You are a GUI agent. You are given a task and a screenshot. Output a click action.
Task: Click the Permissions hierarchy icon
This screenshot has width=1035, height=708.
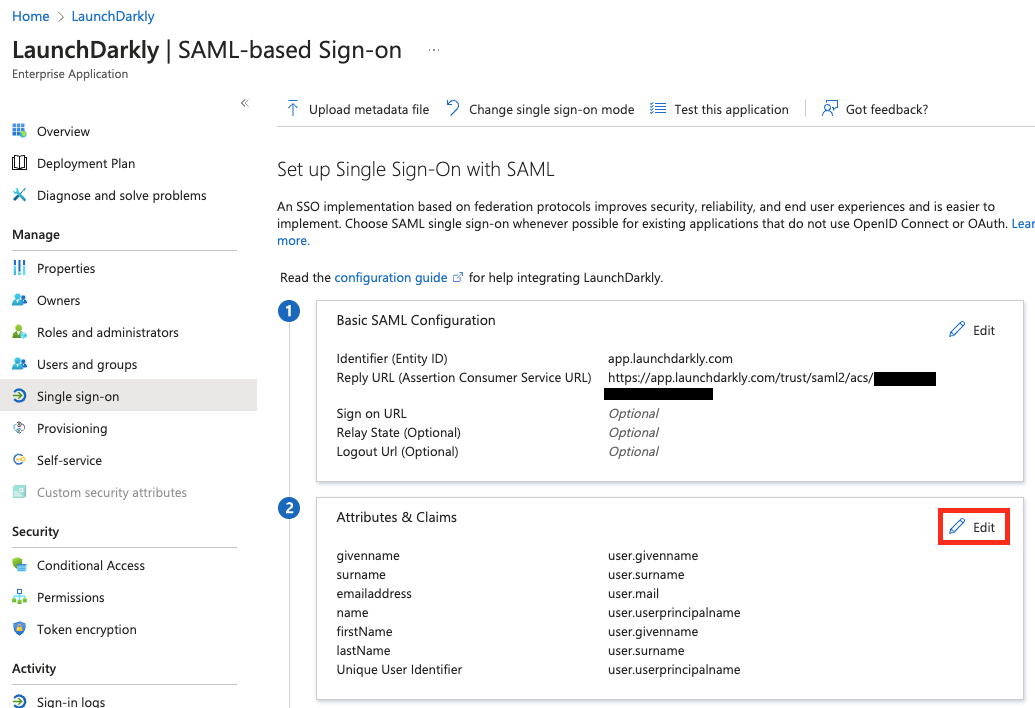click(19, 597)
